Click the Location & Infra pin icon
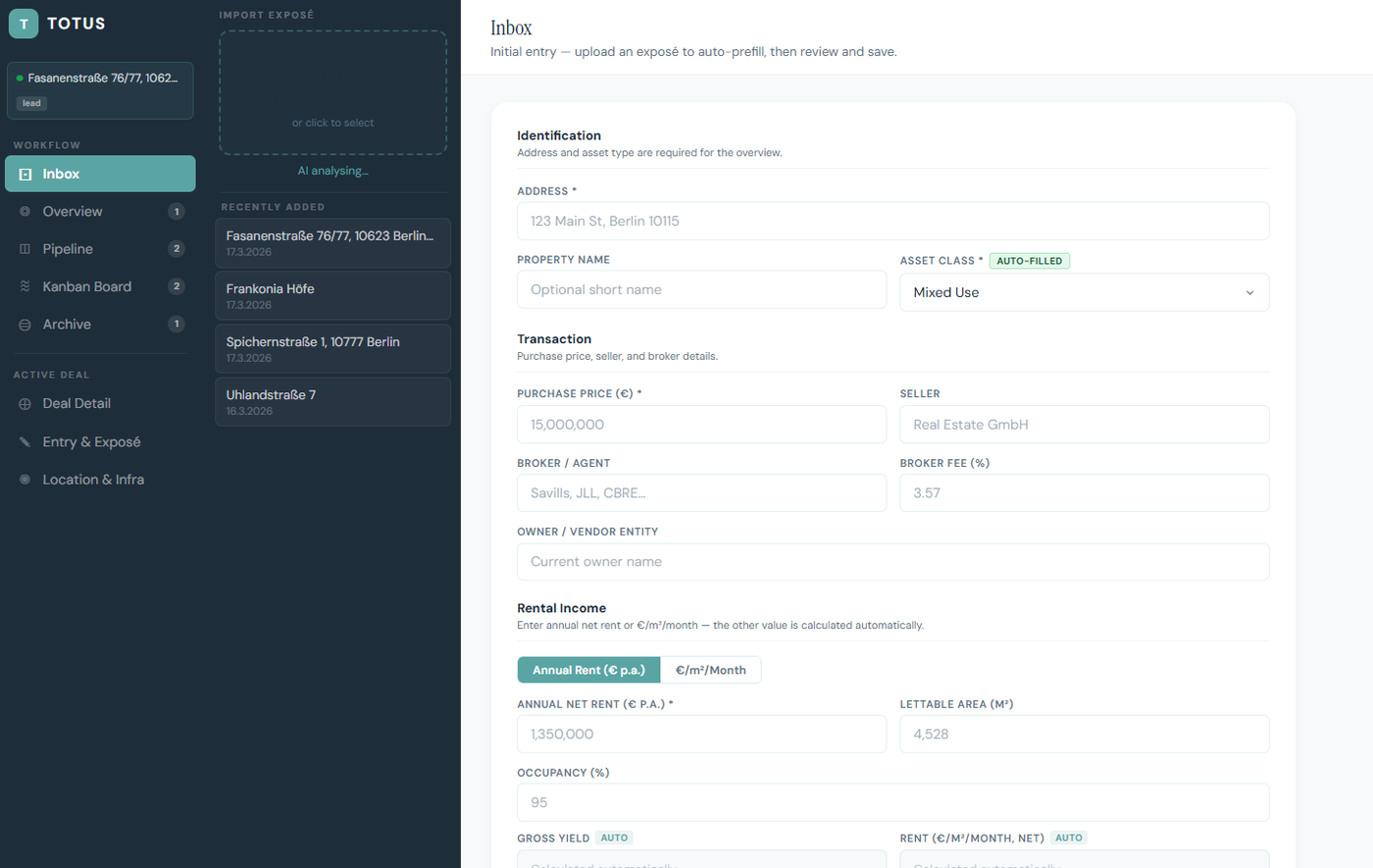Viewport: 1373px width, 868px height. click(25, 480)
